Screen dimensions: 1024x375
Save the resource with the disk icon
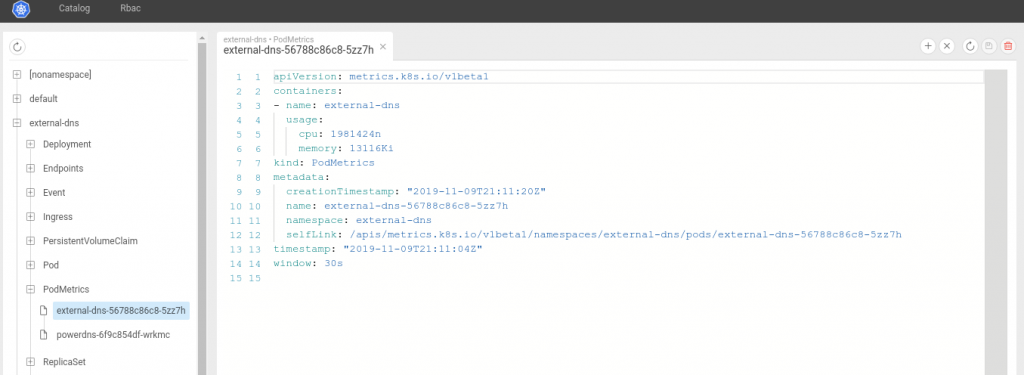(x=989, y=46)
